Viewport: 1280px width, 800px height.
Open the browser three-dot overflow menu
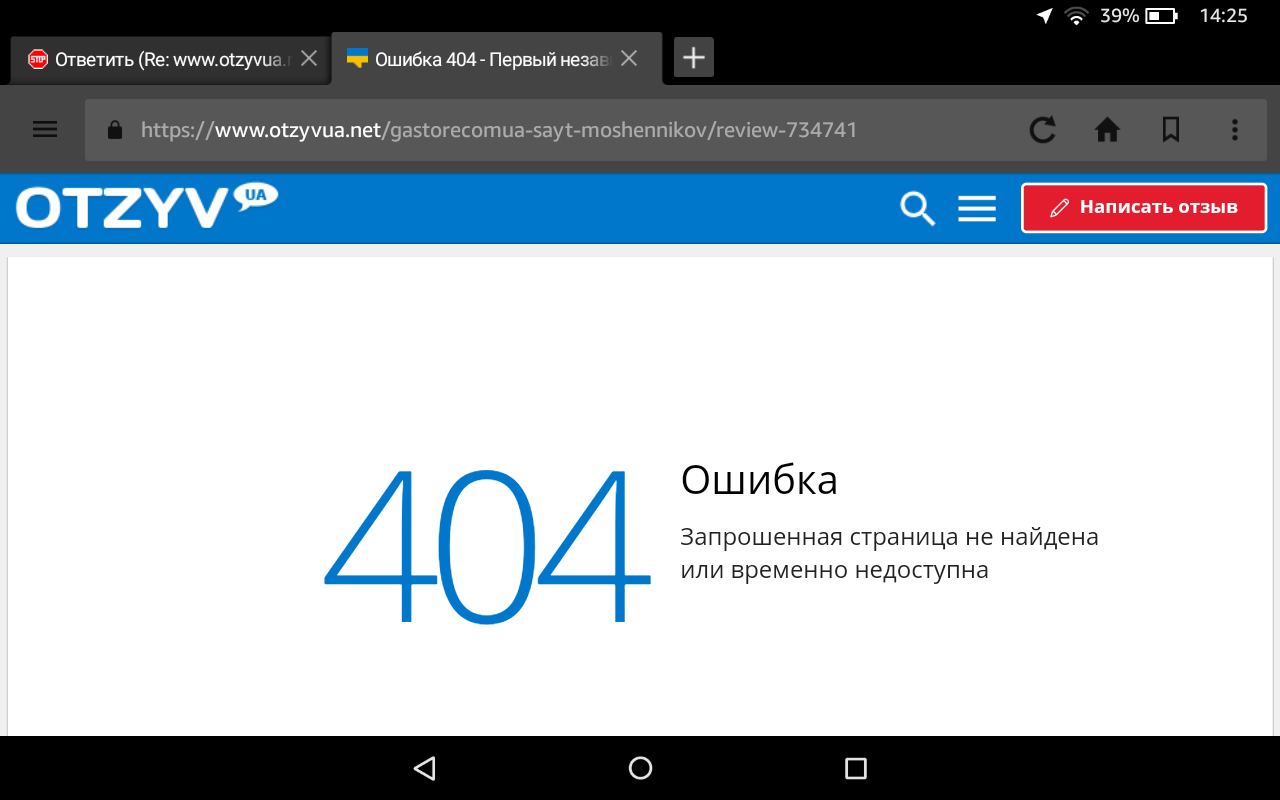(x=1234, y=130)
